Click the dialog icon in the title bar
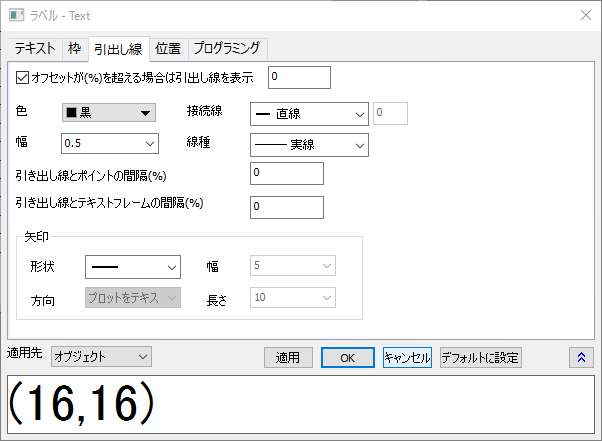This screenshot has height=441, width=602. (17, 16)
